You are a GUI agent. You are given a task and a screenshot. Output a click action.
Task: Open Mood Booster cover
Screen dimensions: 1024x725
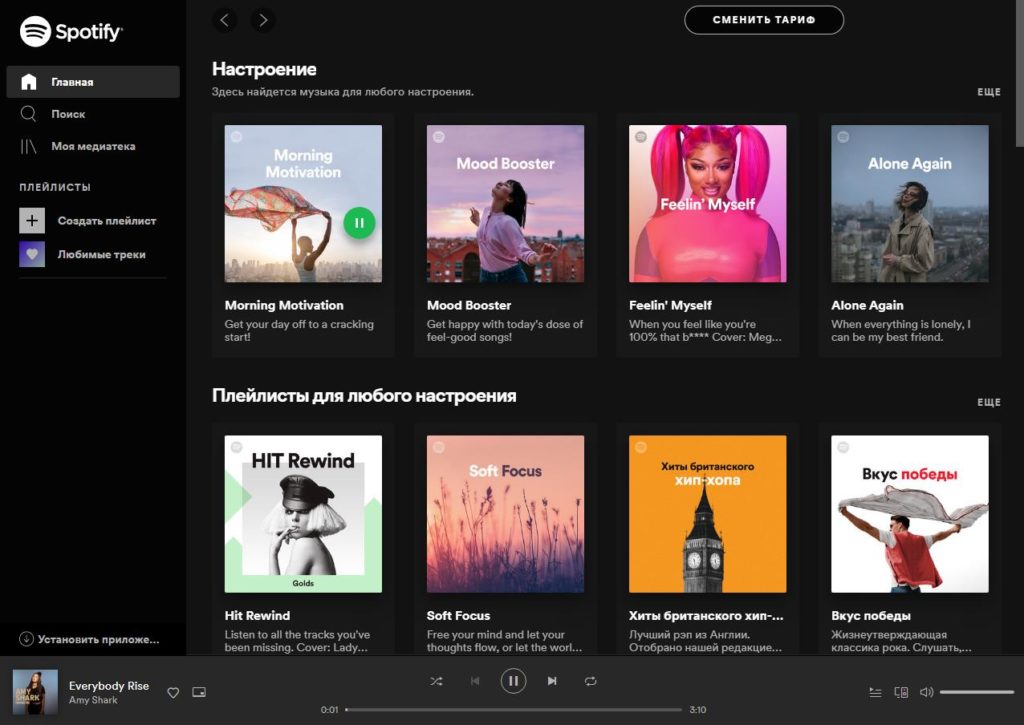pos(505,204)
